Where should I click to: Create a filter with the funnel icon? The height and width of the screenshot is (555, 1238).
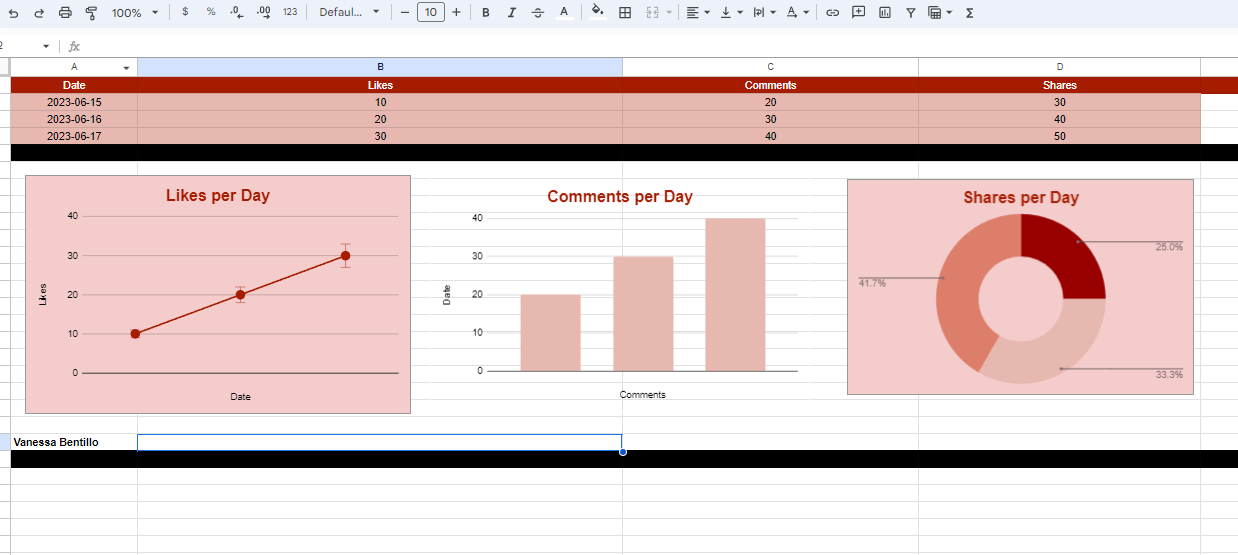[x=910, y=13]
